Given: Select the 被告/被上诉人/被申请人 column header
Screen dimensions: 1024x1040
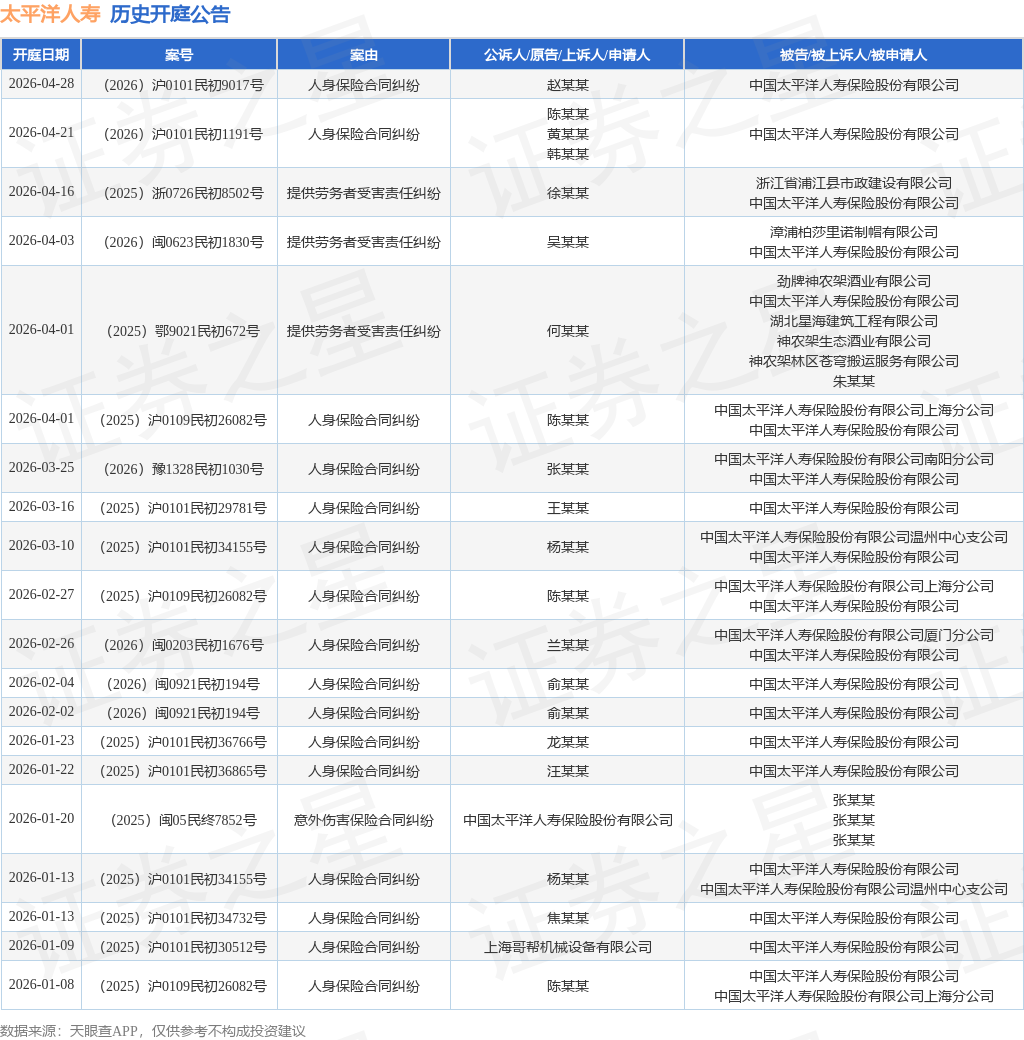Looking at the screenshot, I should pyautogui.click(x=854, y=55).
